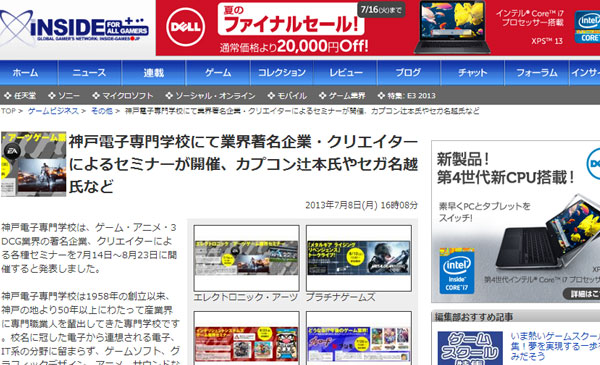The height and width of the screenshot is (365, 600).
Task: Go to the コレクション tab
Action: pos(282,72)
